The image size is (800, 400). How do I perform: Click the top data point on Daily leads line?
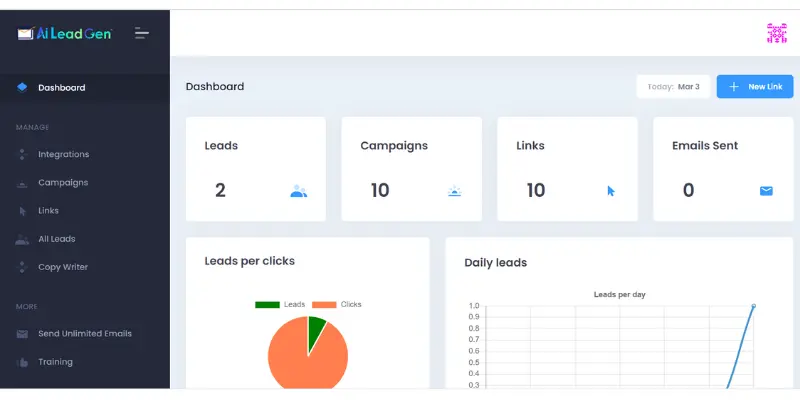tap(753, 306)
